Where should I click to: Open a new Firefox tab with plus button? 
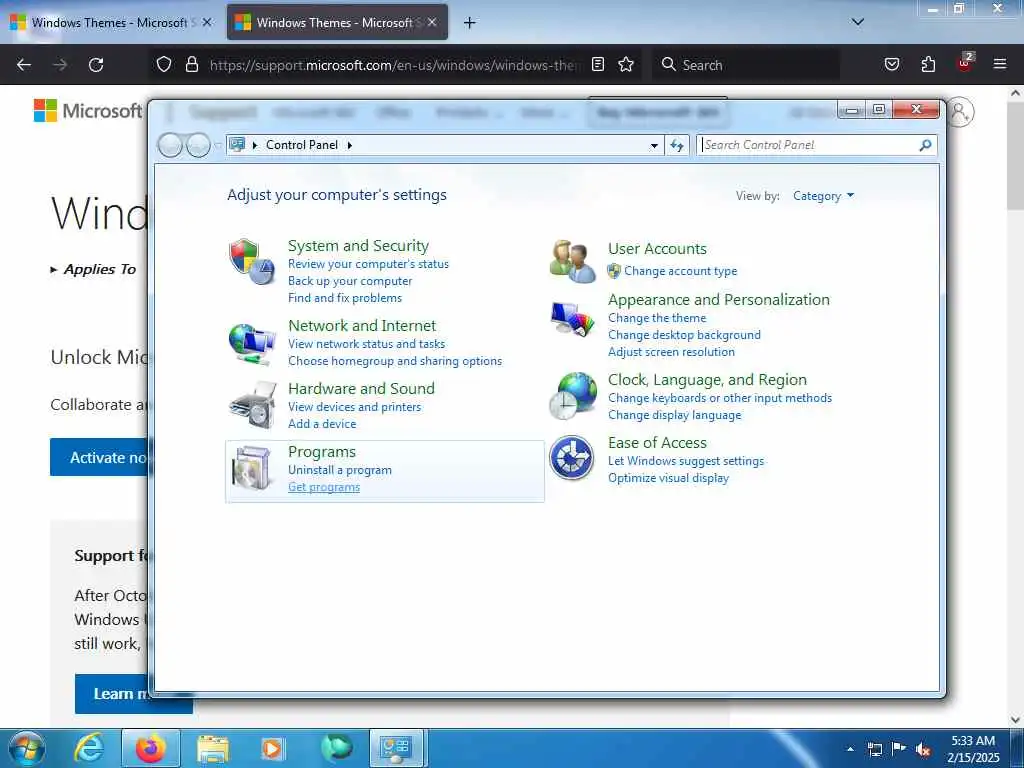[470, 23]
